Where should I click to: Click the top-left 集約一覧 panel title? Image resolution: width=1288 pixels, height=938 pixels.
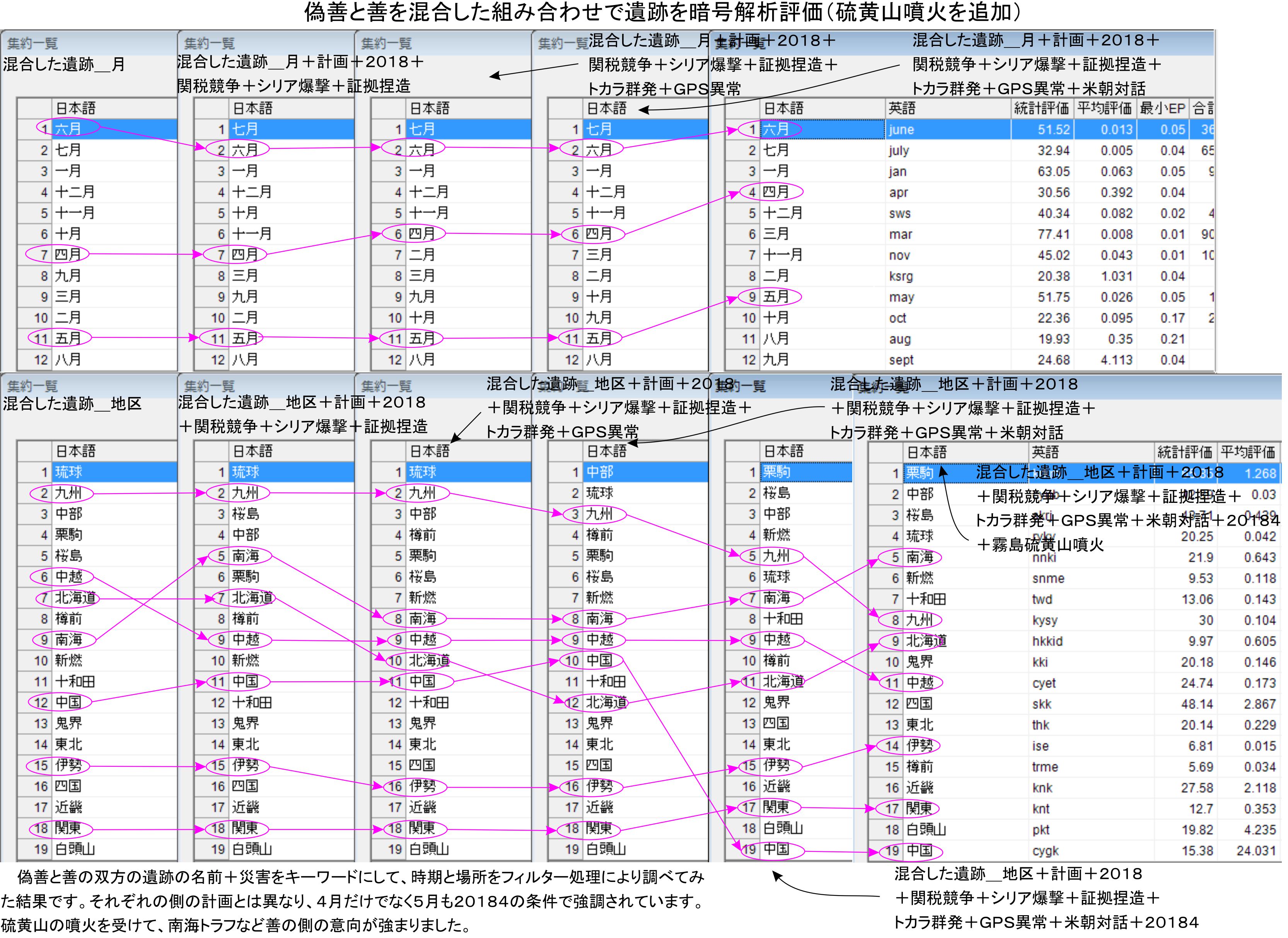[x=33, y=43]
